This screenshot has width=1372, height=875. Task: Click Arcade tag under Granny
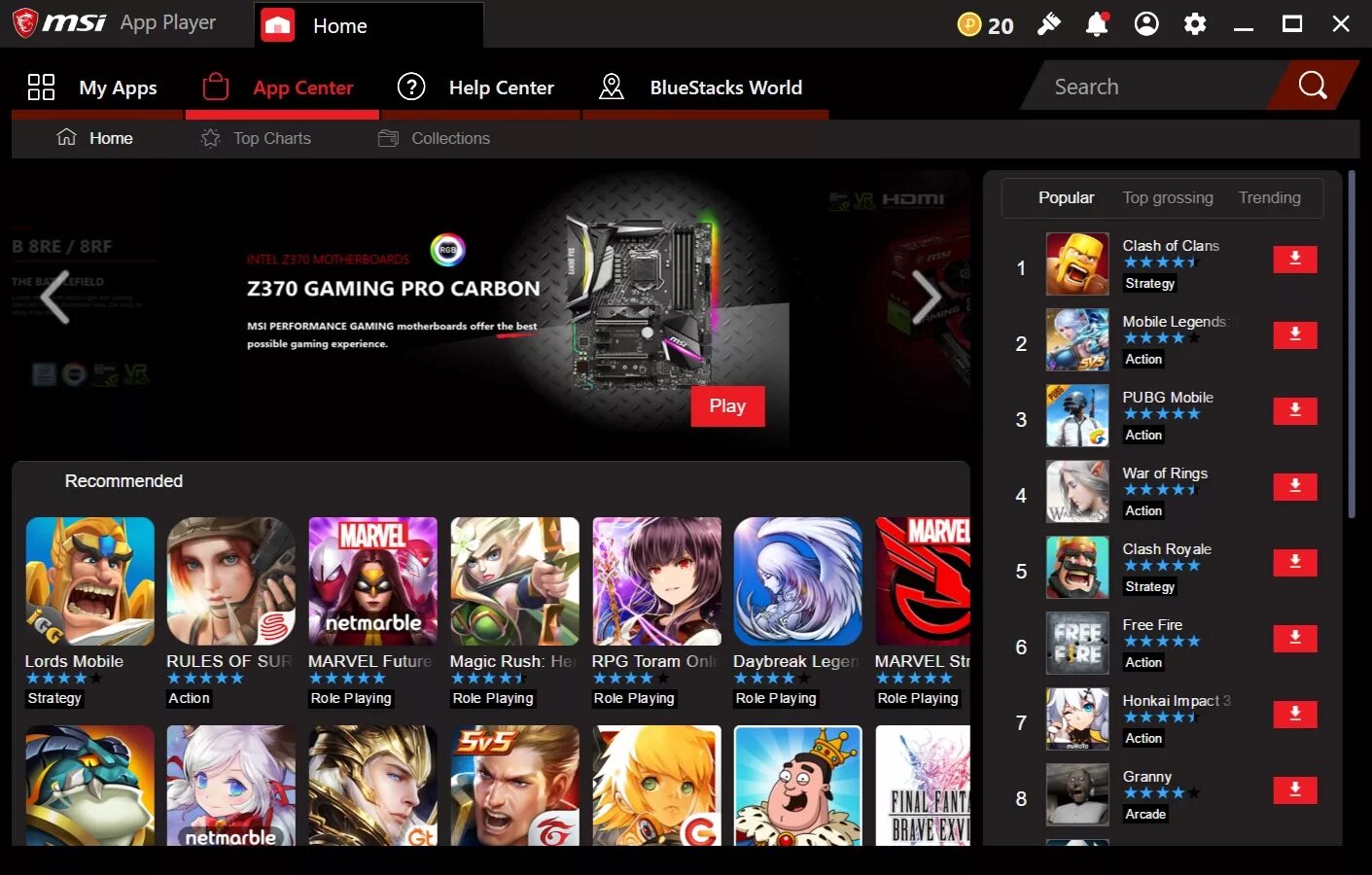pyautogui.click(x=1145, y=814)
